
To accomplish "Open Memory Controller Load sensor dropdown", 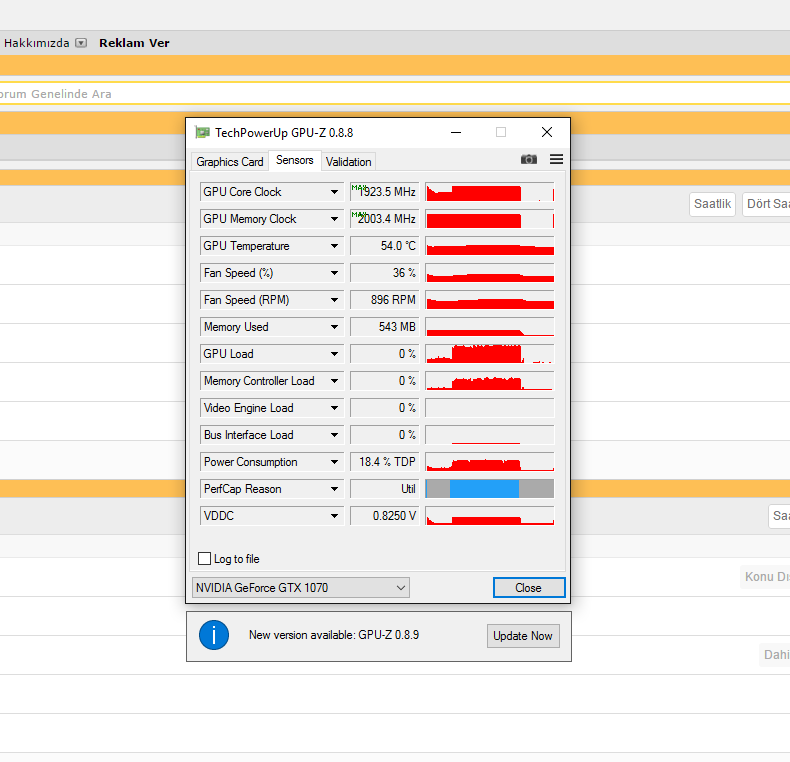I will (334, 381).
